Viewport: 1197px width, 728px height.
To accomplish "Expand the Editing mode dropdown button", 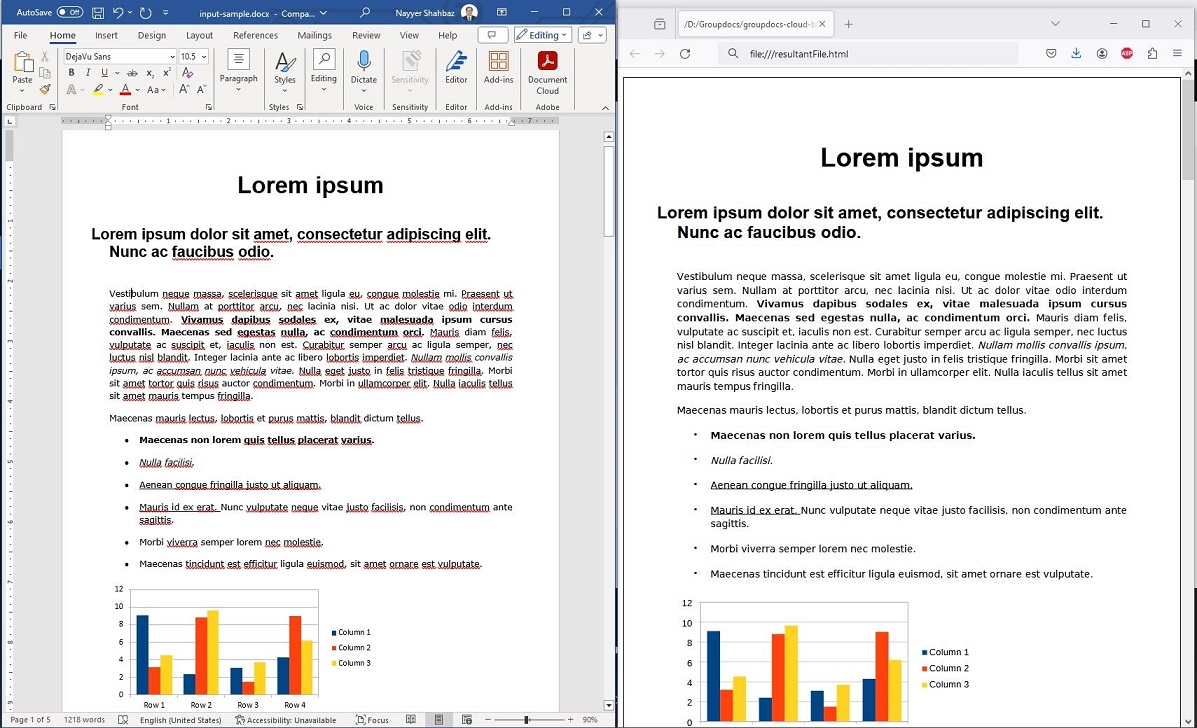I will [543, 35].
